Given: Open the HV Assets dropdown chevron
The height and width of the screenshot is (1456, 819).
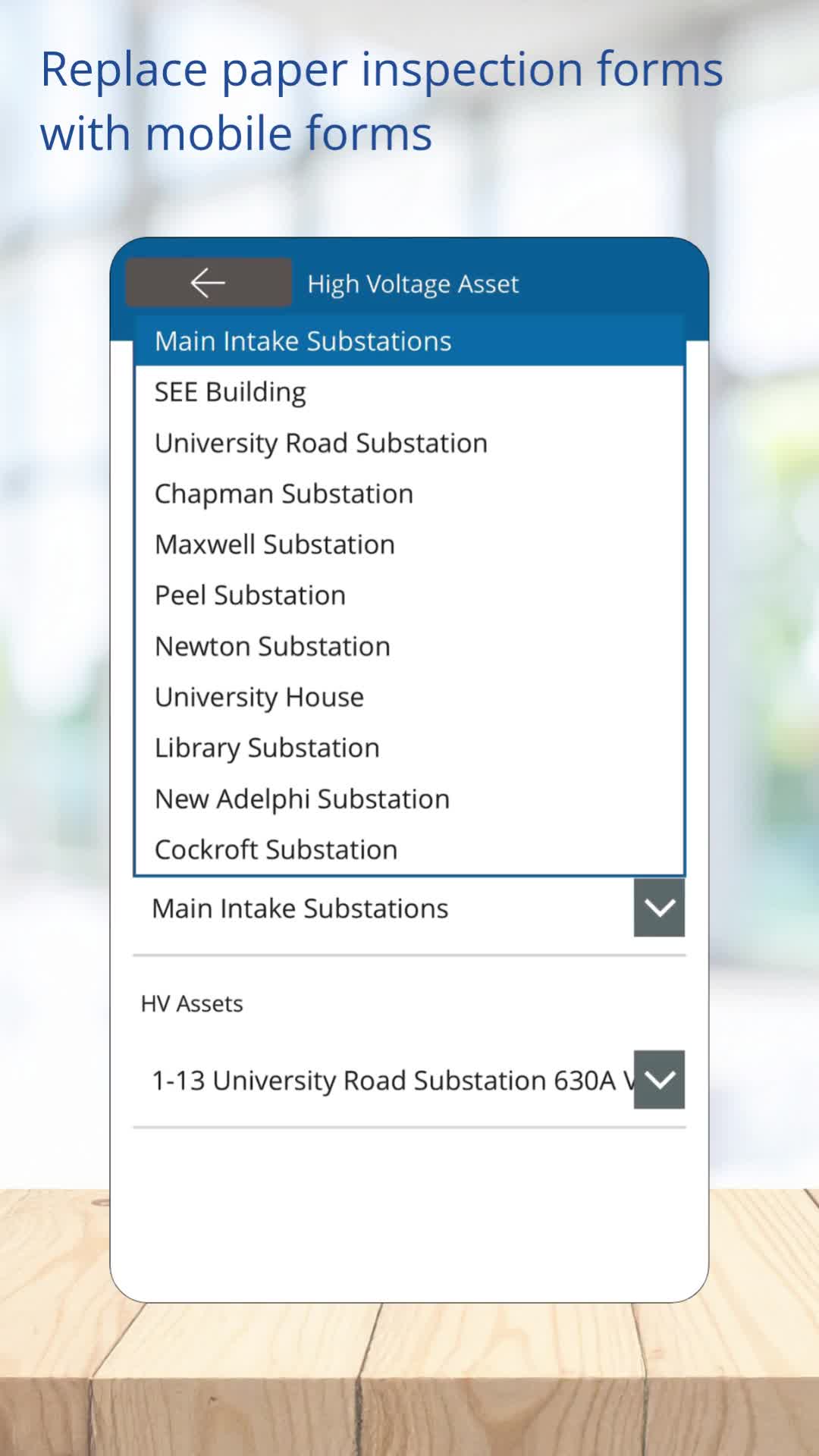Looking at the screenshot, I should point(659,1079).
